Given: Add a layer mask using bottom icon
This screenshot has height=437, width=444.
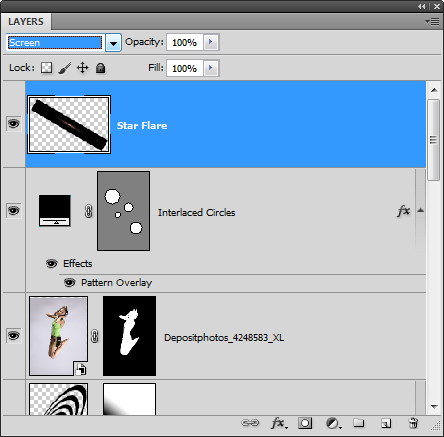Looking at the screenshot, I should click(305, 423).
